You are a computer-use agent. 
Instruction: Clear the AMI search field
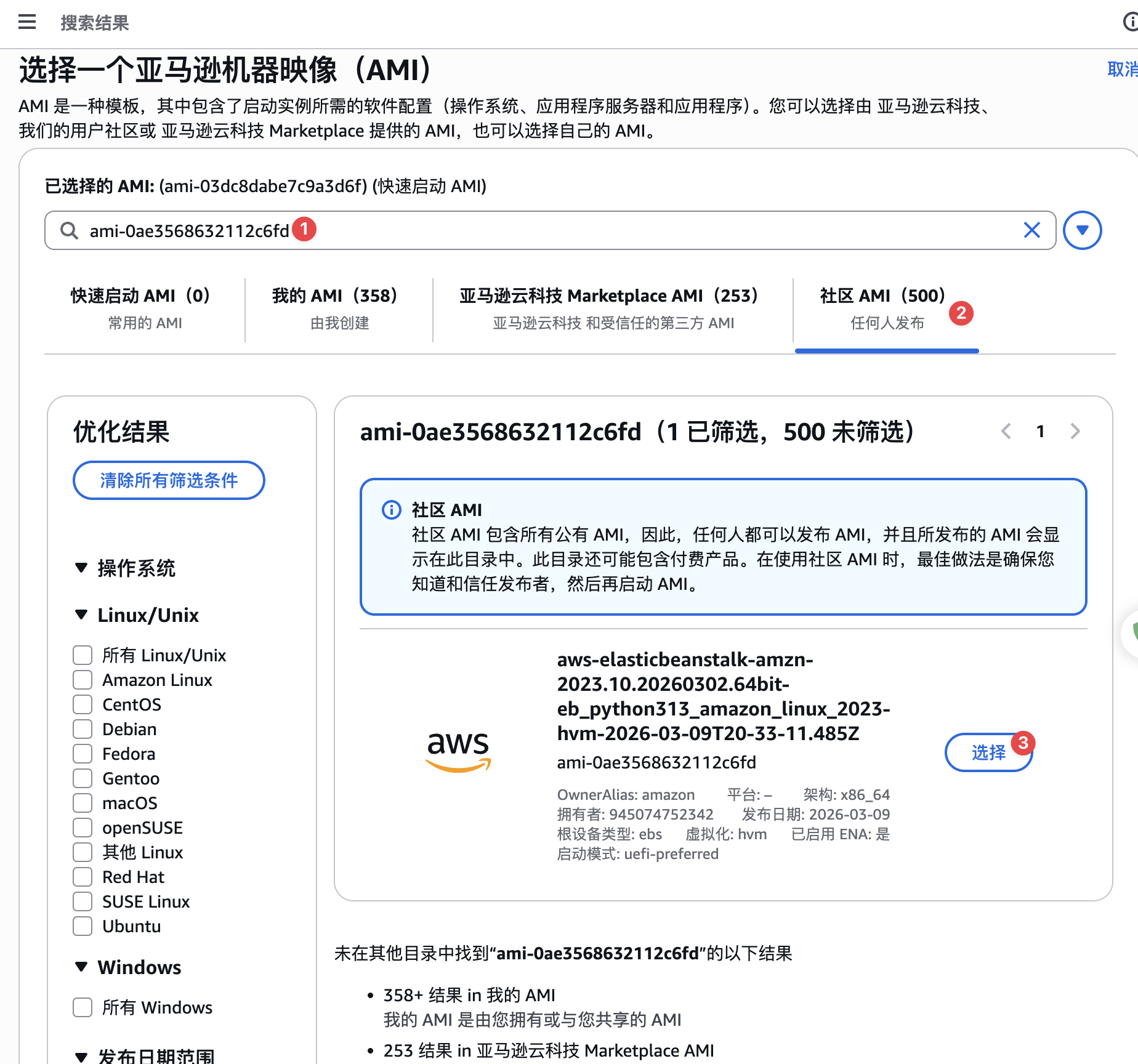click(1032, 230)
